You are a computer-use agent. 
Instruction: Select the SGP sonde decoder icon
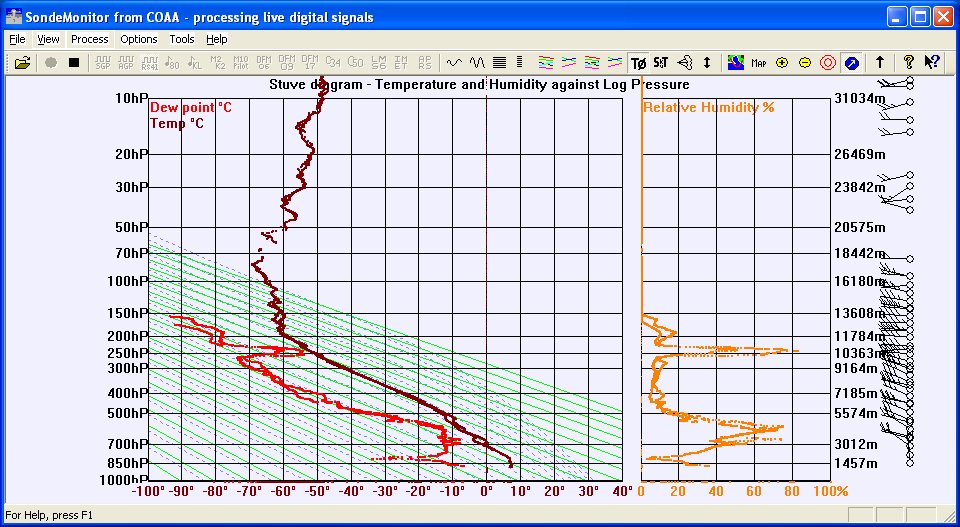click(x=103, y=62)
